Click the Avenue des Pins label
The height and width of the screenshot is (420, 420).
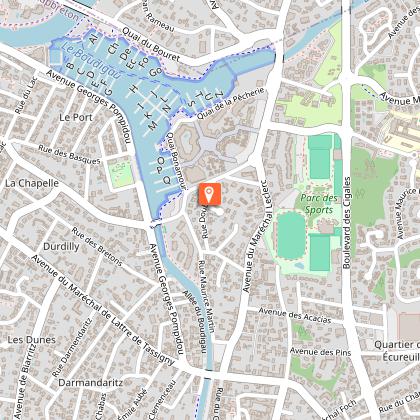tap(320, 352)
